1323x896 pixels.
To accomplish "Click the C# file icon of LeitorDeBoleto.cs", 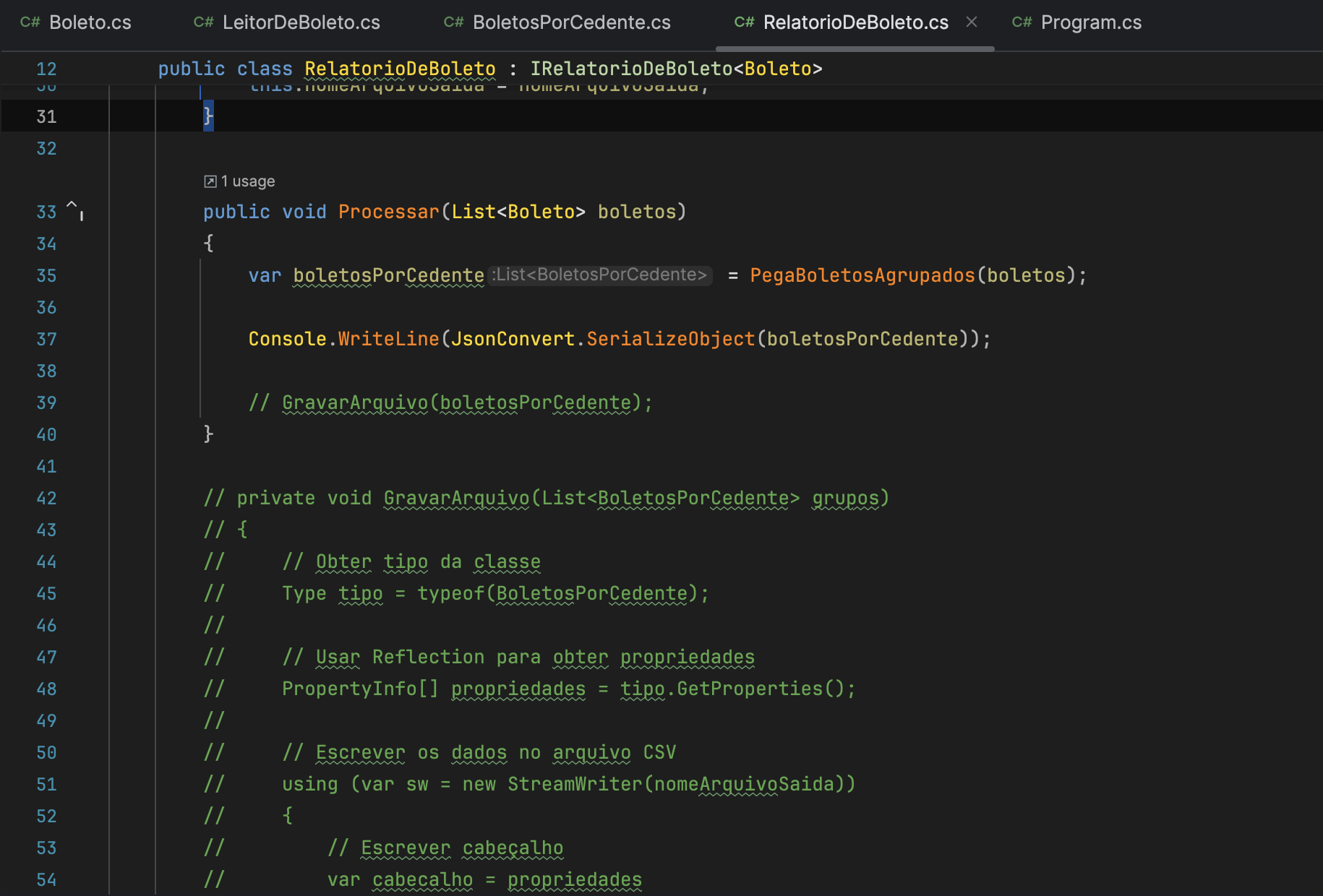I will click(x=203, y=22).
